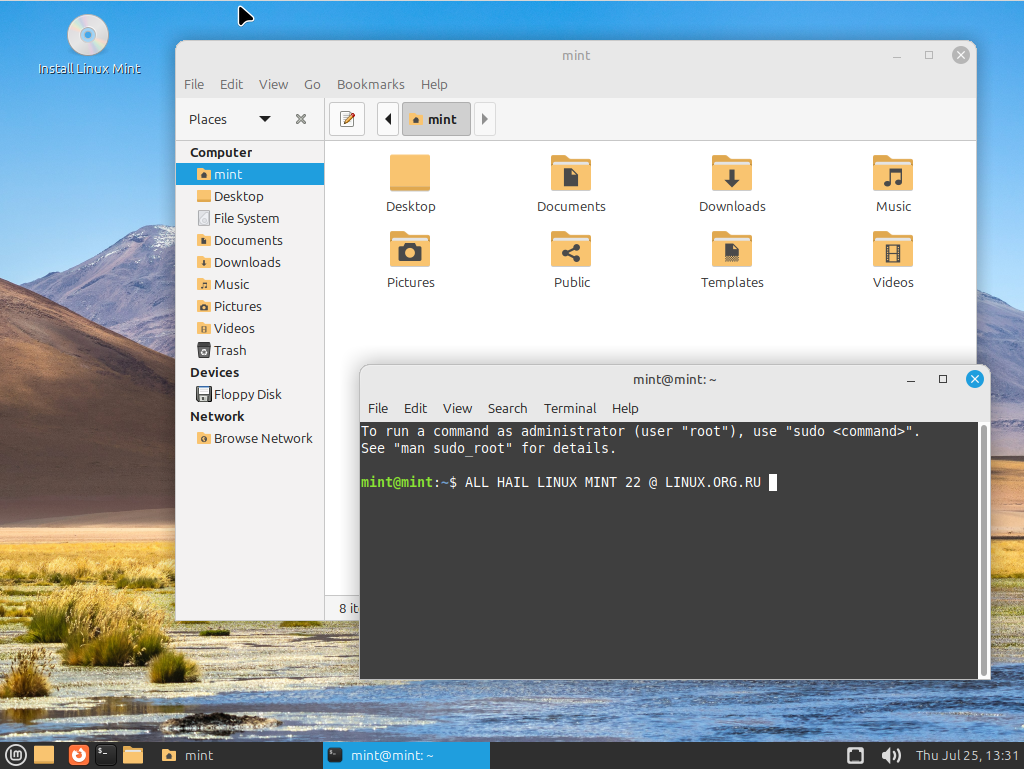1024x769 pixels.
Task: Open the Linux Mint start menu
Action: [16, 755]
